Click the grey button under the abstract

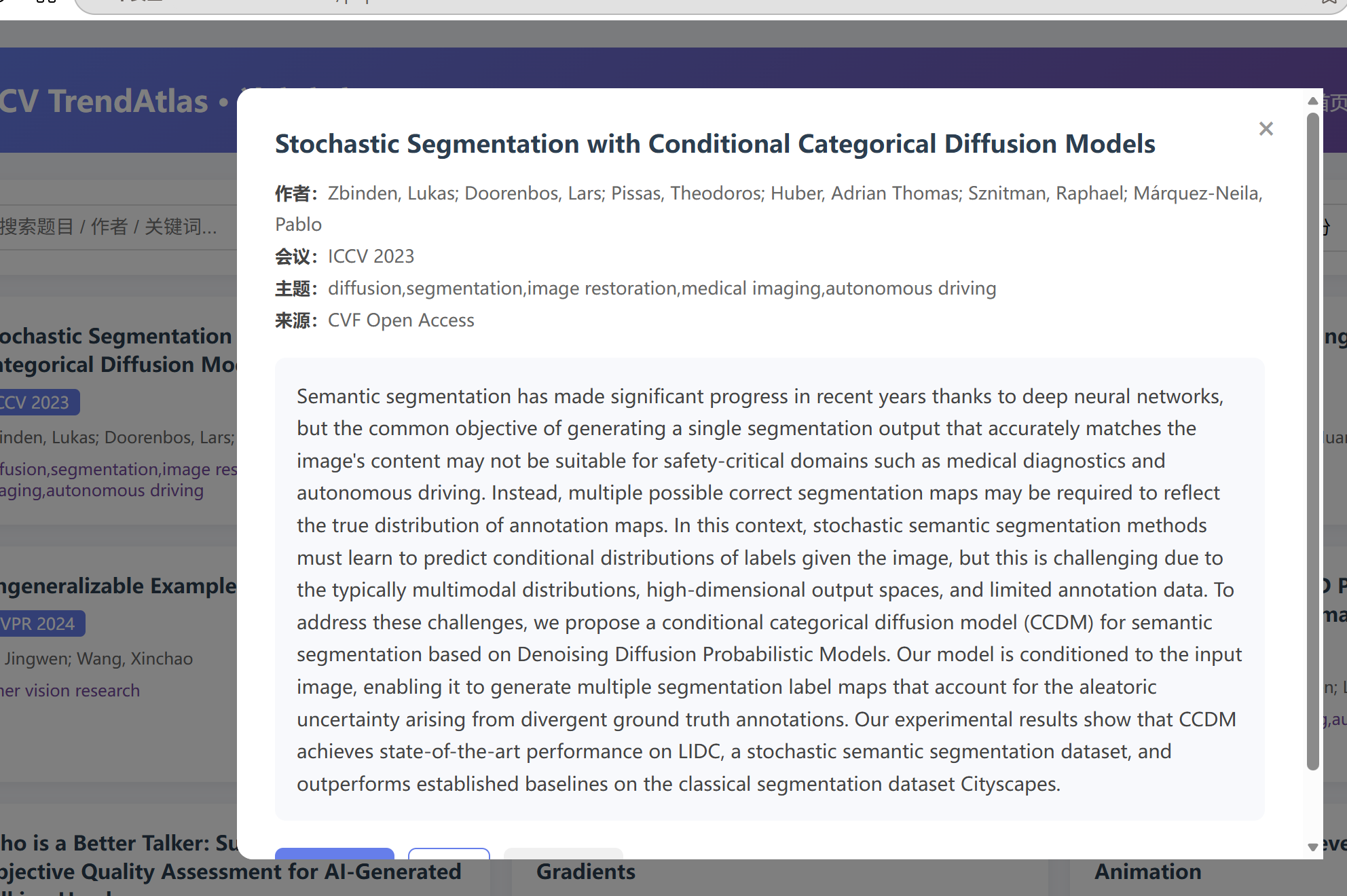point(563,854)
